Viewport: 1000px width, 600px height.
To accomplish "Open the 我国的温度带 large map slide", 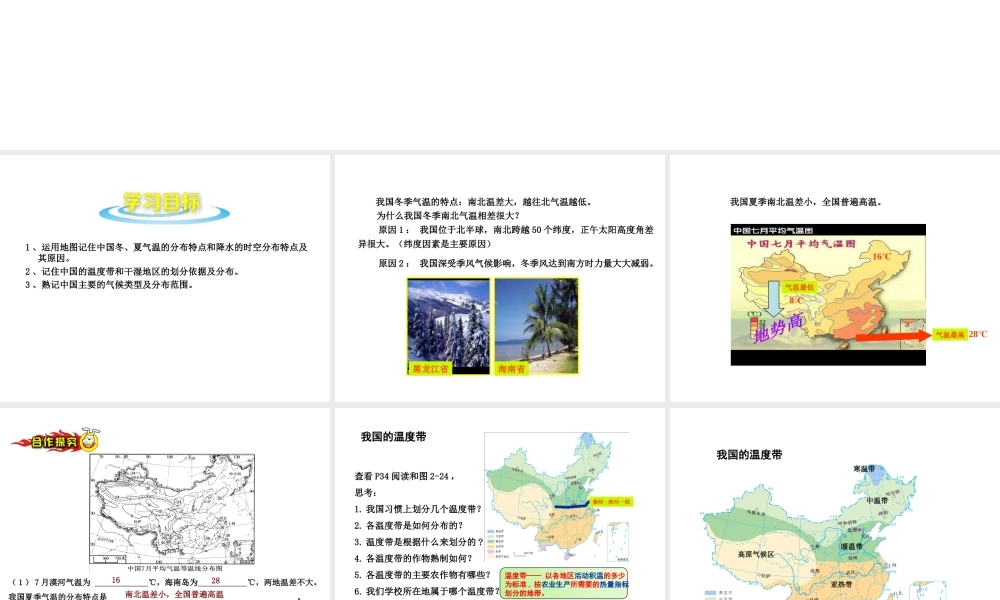I will (835, 504).
